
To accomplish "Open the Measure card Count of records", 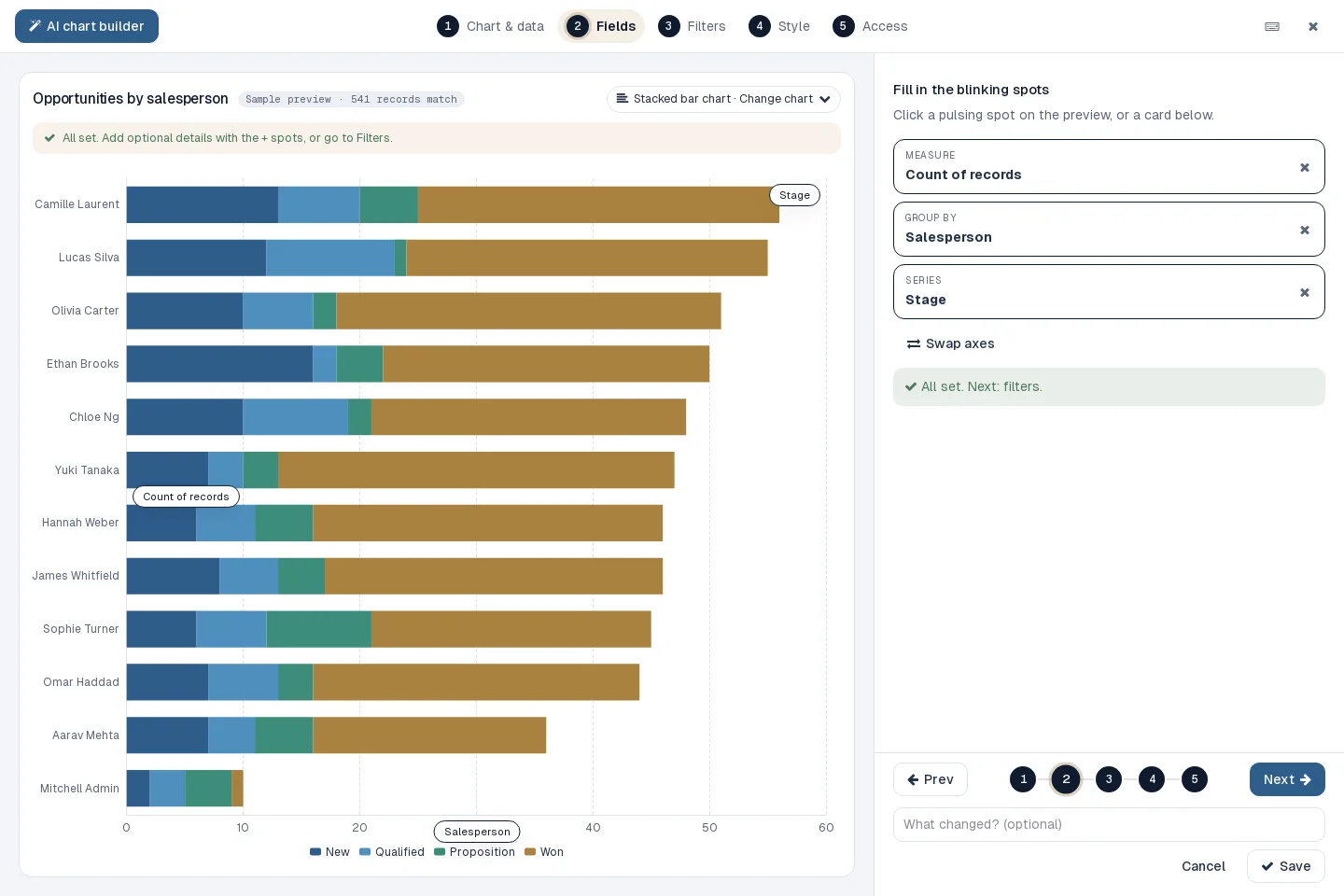I will tap(1109, 166).
